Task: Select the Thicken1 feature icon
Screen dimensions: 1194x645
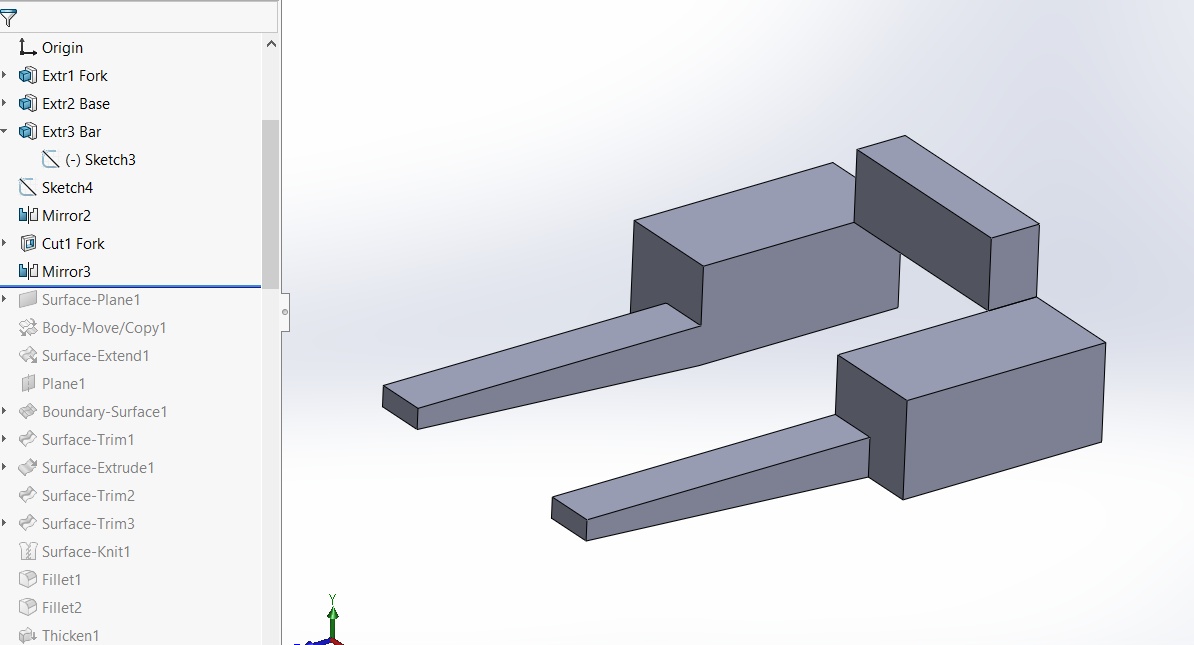Action: click(28, 635)
